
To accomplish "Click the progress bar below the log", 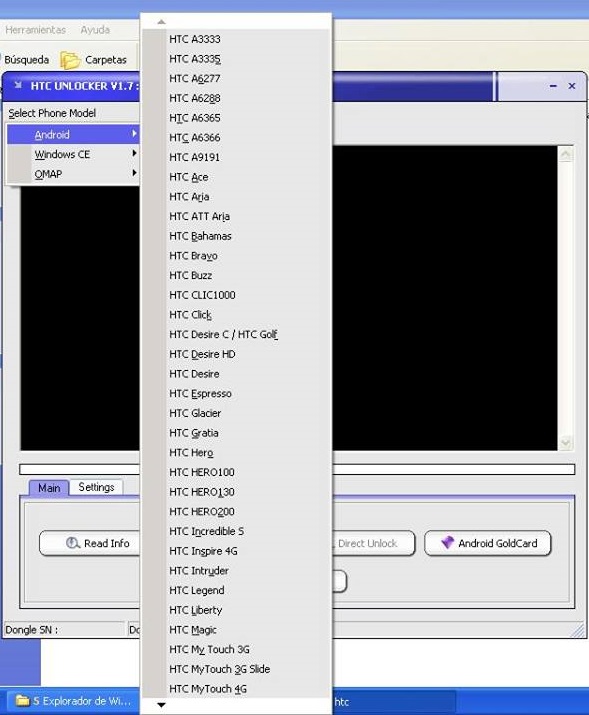I will tap(297, 469).
